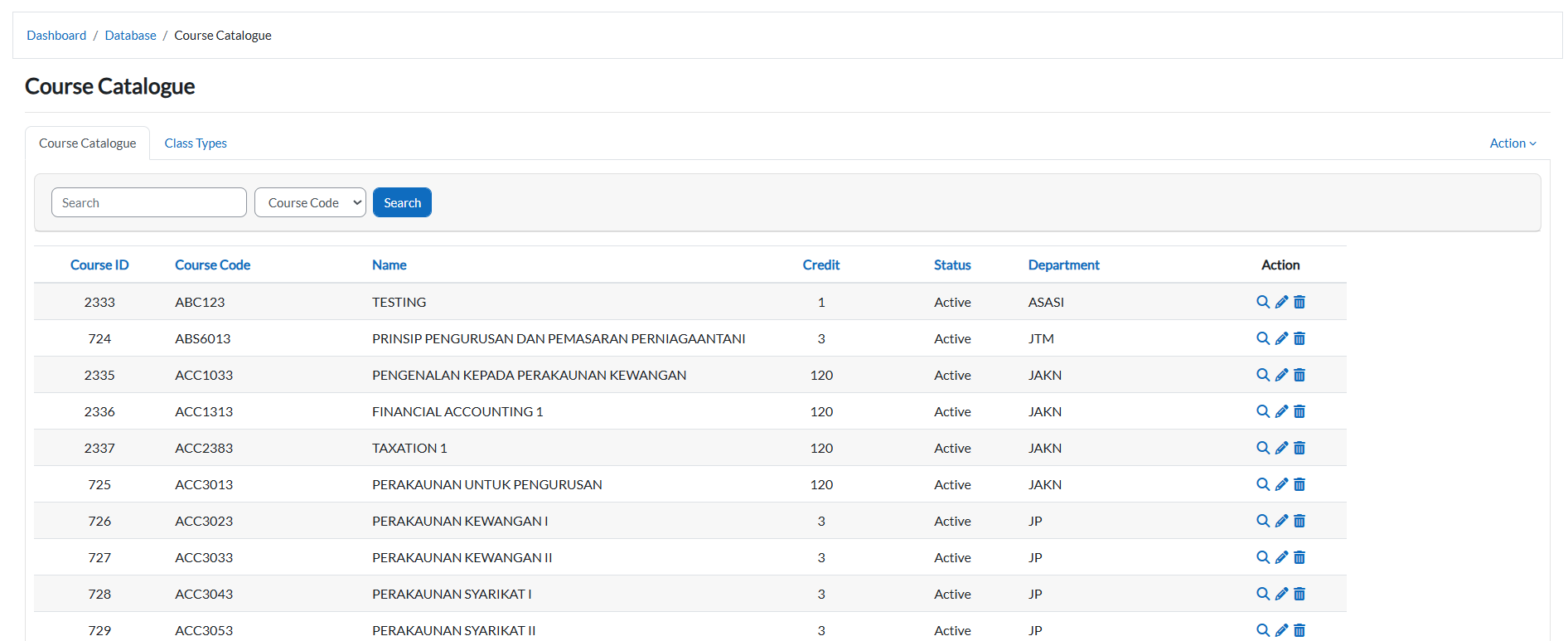Sort courses by the Department column header
Viewport: 1568px width, 641px height.
[1063, 265]
